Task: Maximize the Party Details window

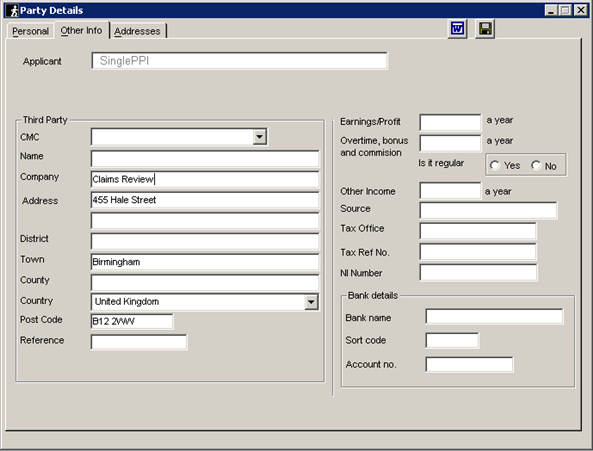Action: [x=565, y=10]
